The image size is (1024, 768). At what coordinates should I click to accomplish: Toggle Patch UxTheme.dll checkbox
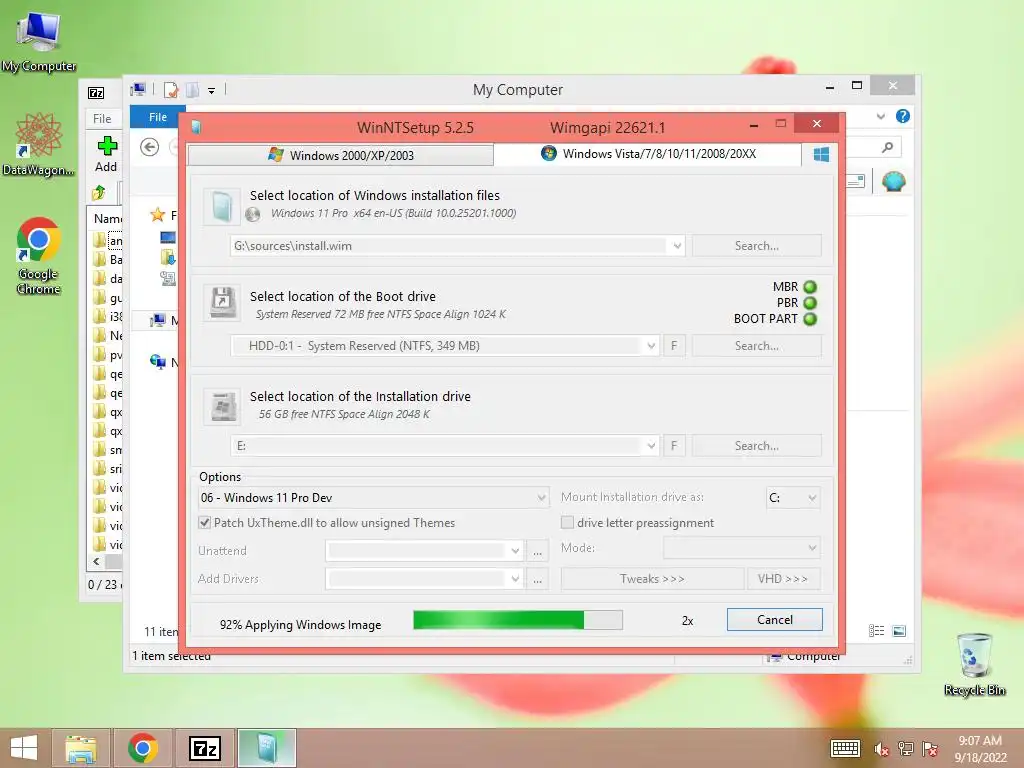click(x=204, y=522)
